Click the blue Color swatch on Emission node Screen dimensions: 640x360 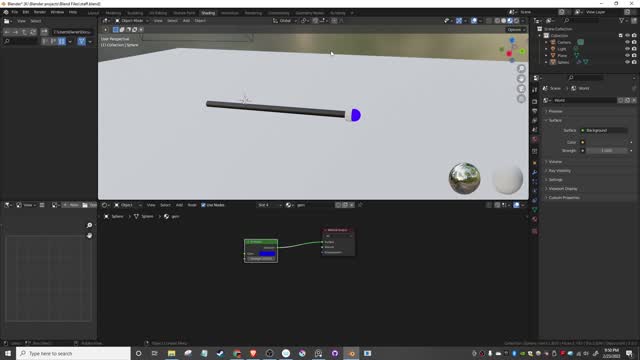point(267,253)
